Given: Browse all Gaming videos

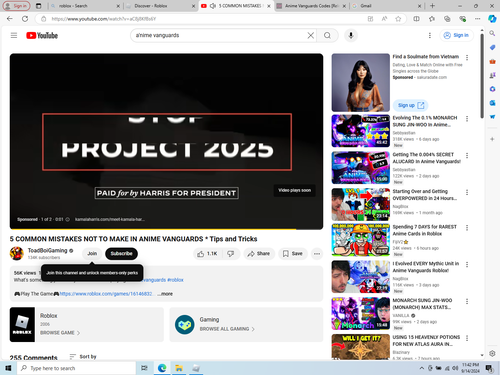Looking at the screenshot, I should pos(246,325).
